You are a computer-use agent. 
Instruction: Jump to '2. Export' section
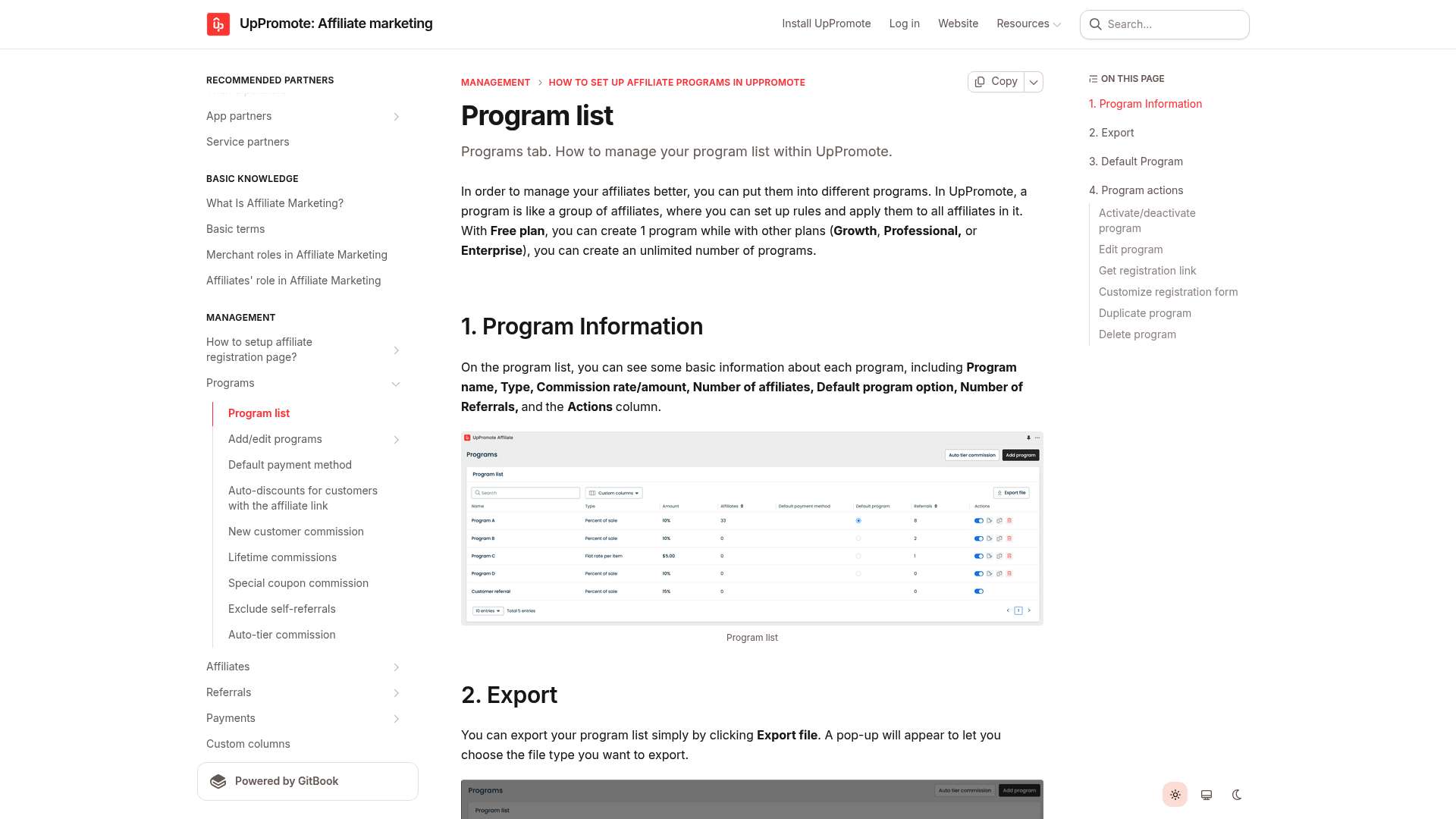point(1111,133)
